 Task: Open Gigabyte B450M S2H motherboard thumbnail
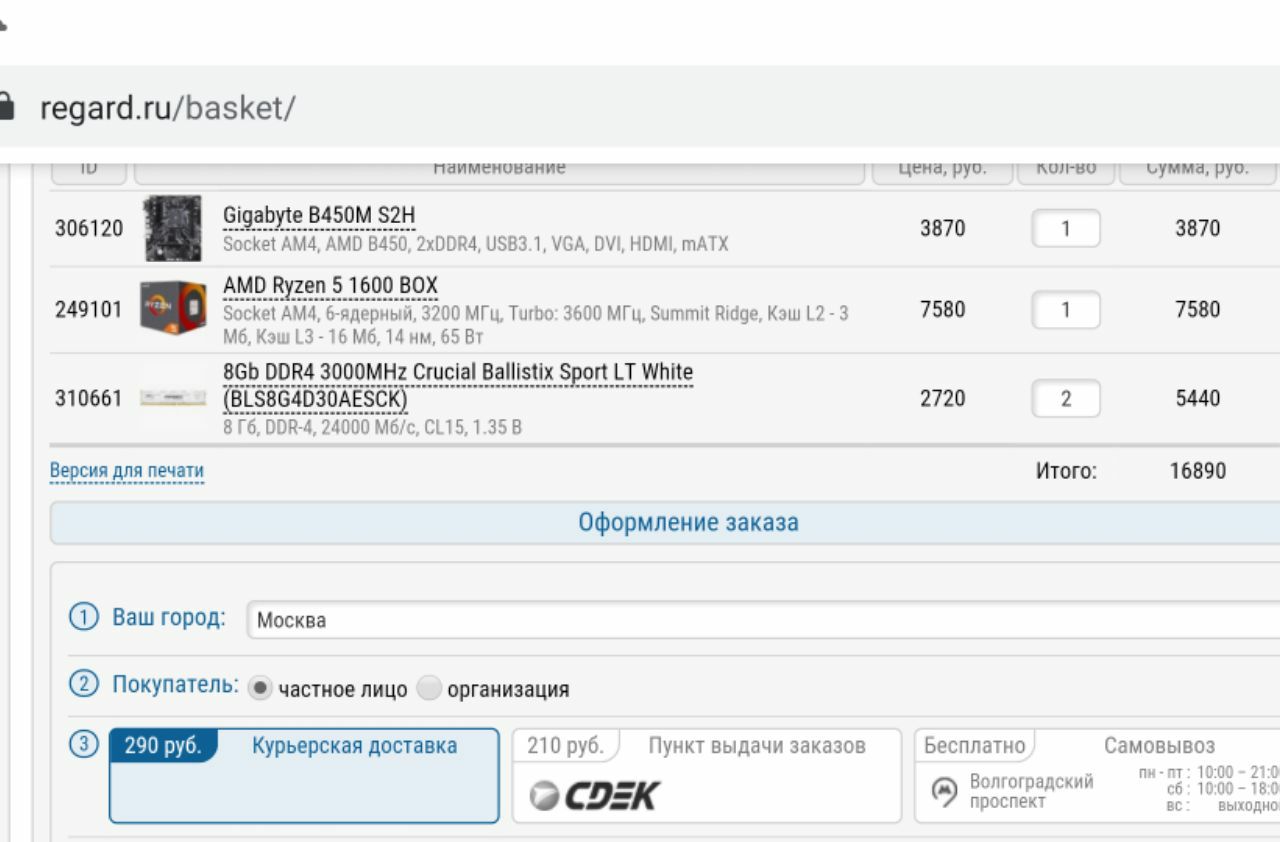(172, 228)
